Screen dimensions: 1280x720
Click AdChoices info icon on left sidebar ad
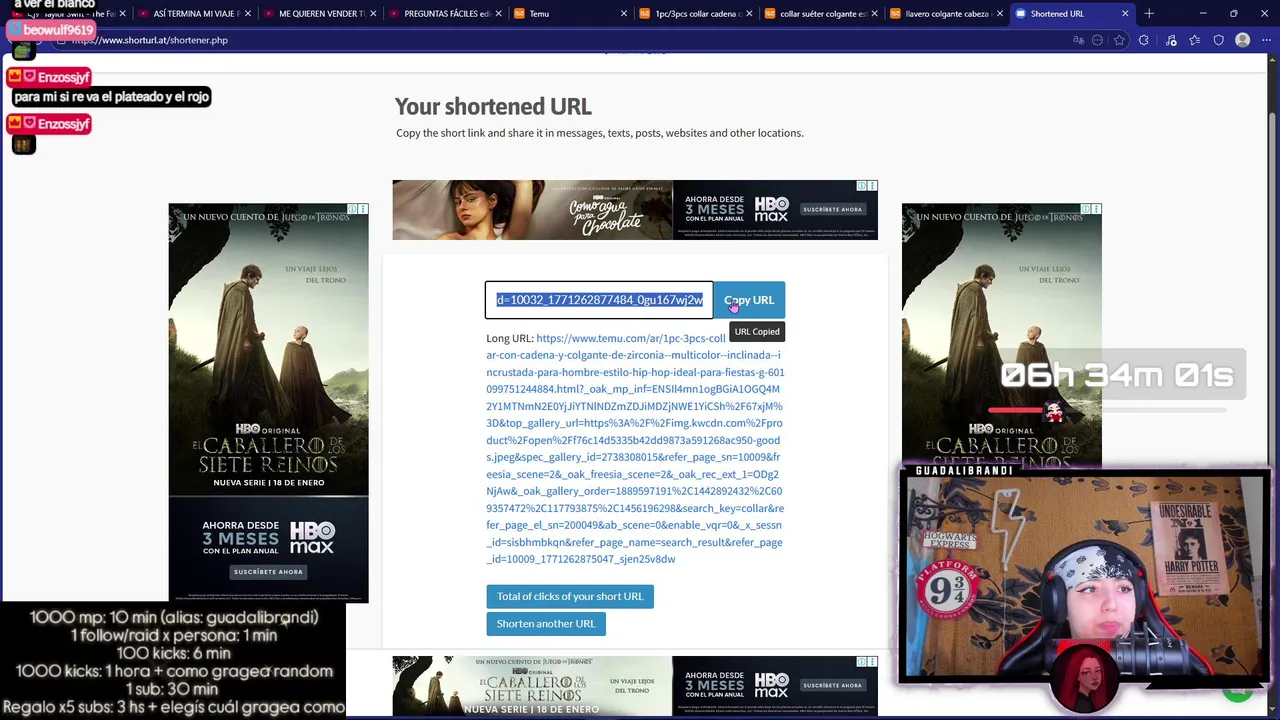[x=352, y=209]
